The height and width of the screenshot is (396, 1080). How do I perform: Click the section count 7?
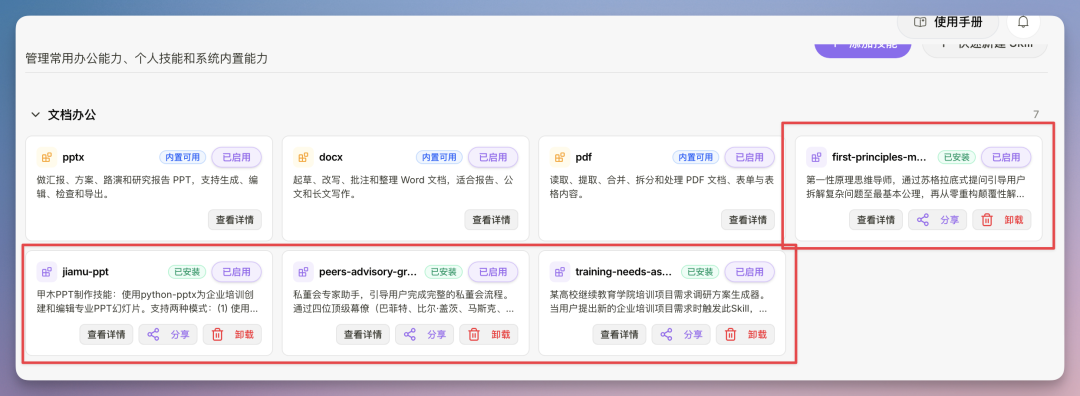point(1036,114)
